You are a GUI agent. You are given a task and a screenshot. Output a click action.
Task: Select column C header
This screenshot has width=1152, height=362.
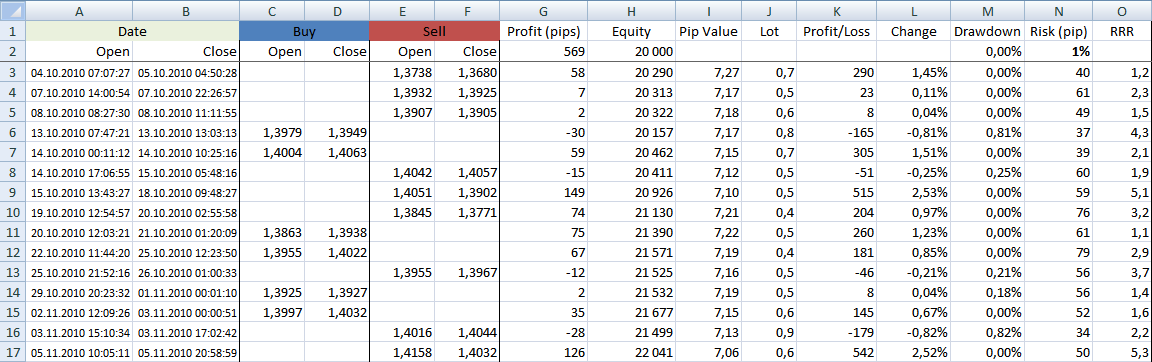[272, 11]
